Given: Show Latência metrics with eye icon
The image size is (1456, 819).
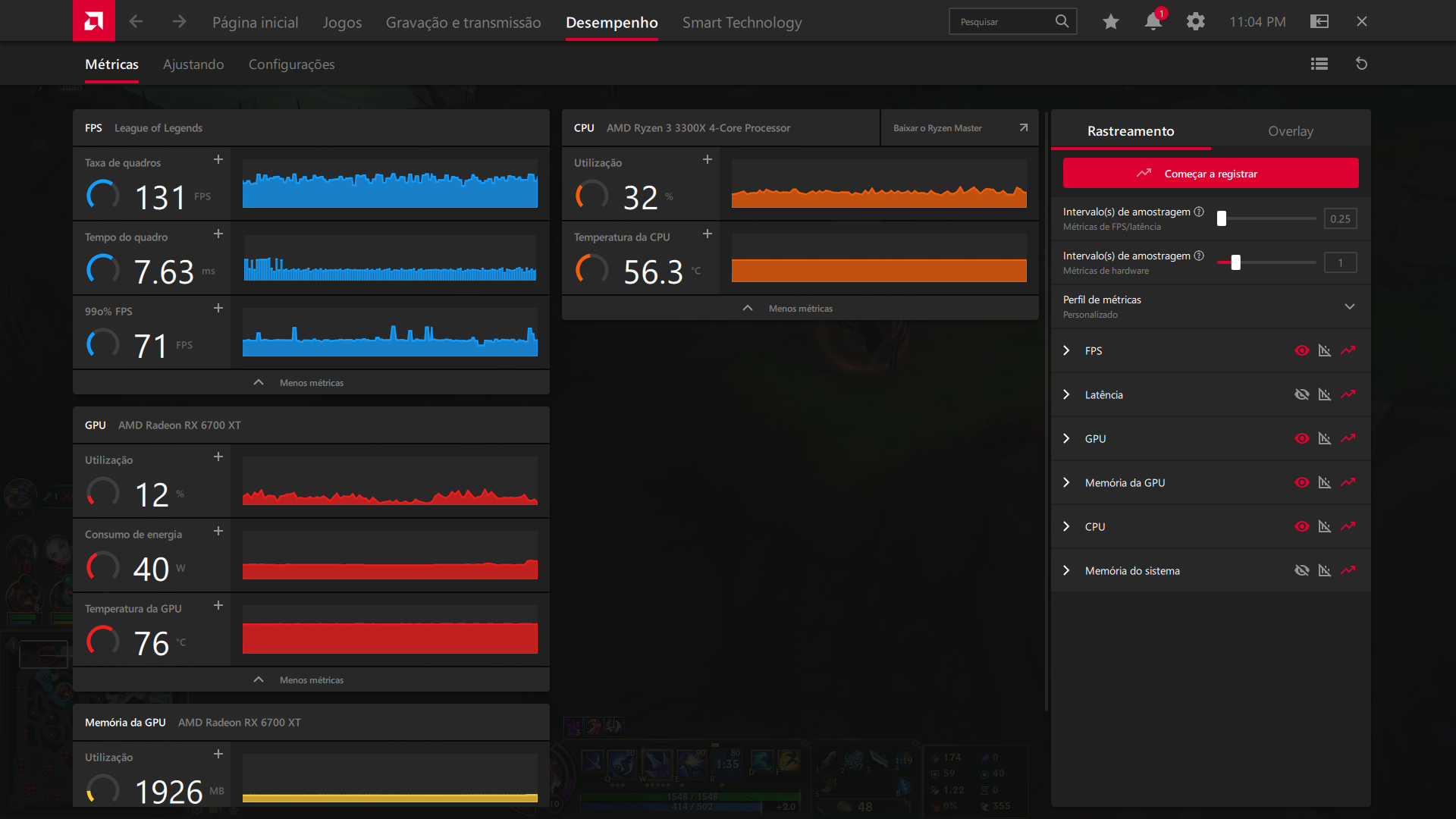Looking at the screenshot, I should click(x=1302, y=394).
